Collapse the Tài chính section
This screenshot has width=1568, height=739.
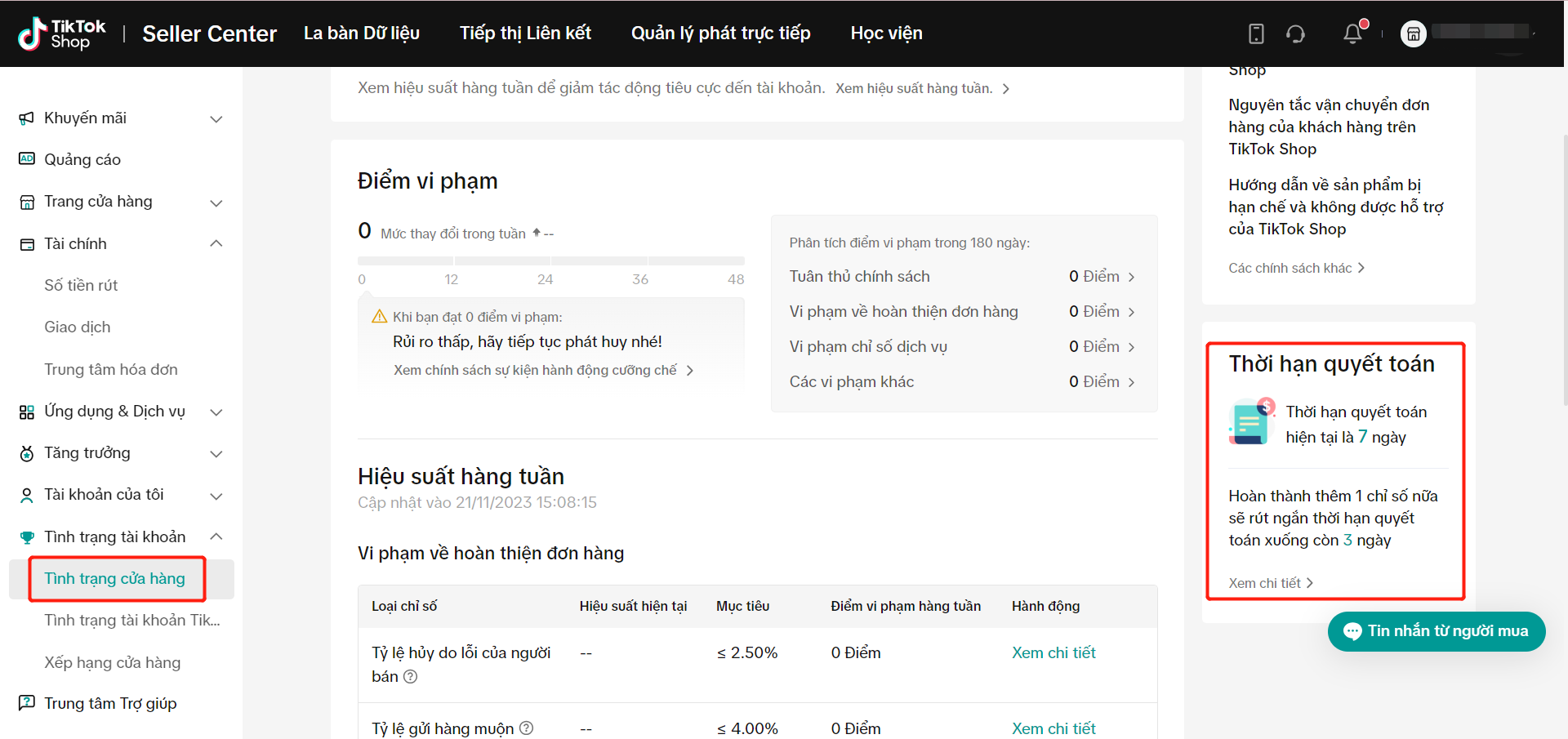(216, 243)
